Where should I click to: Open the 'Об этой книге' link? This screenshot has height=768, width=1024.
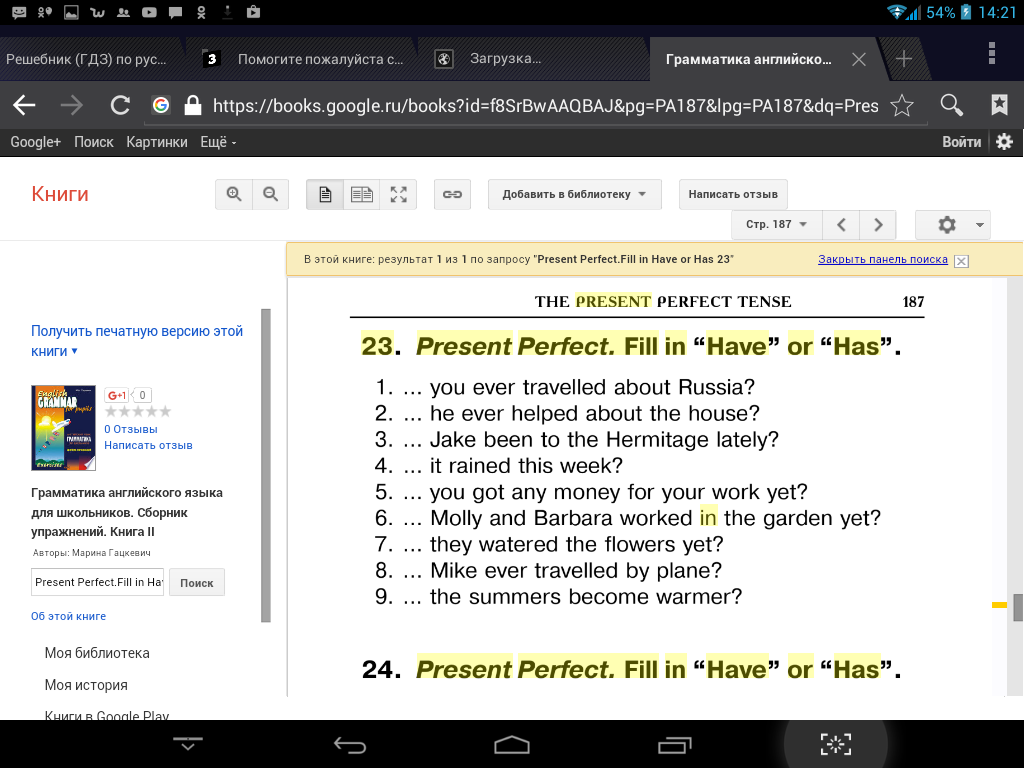[x=68, y=616]
